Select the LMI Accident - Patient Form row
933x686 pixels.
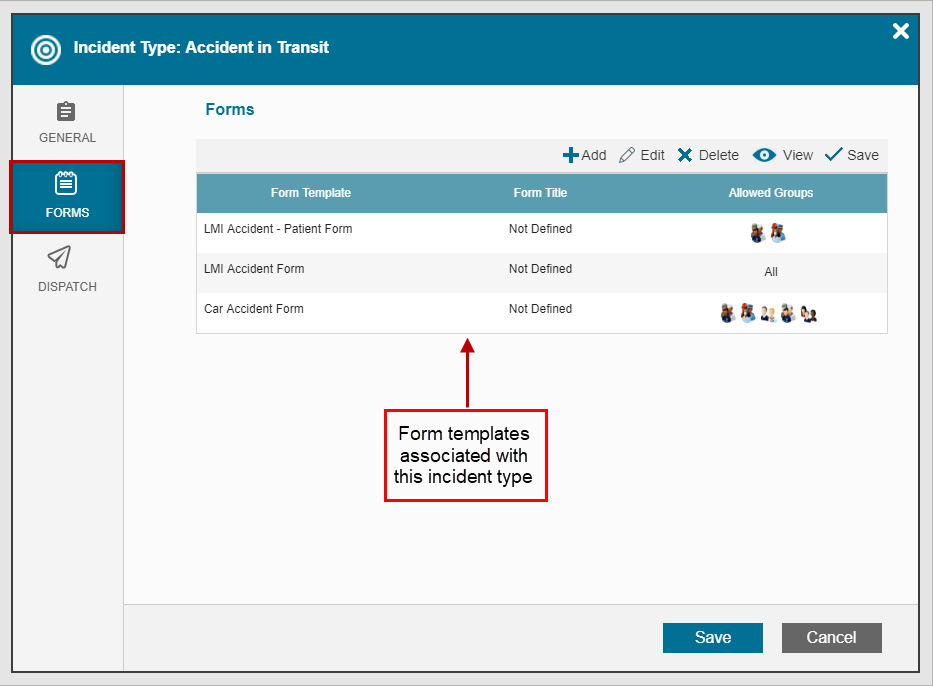point(278,229)
